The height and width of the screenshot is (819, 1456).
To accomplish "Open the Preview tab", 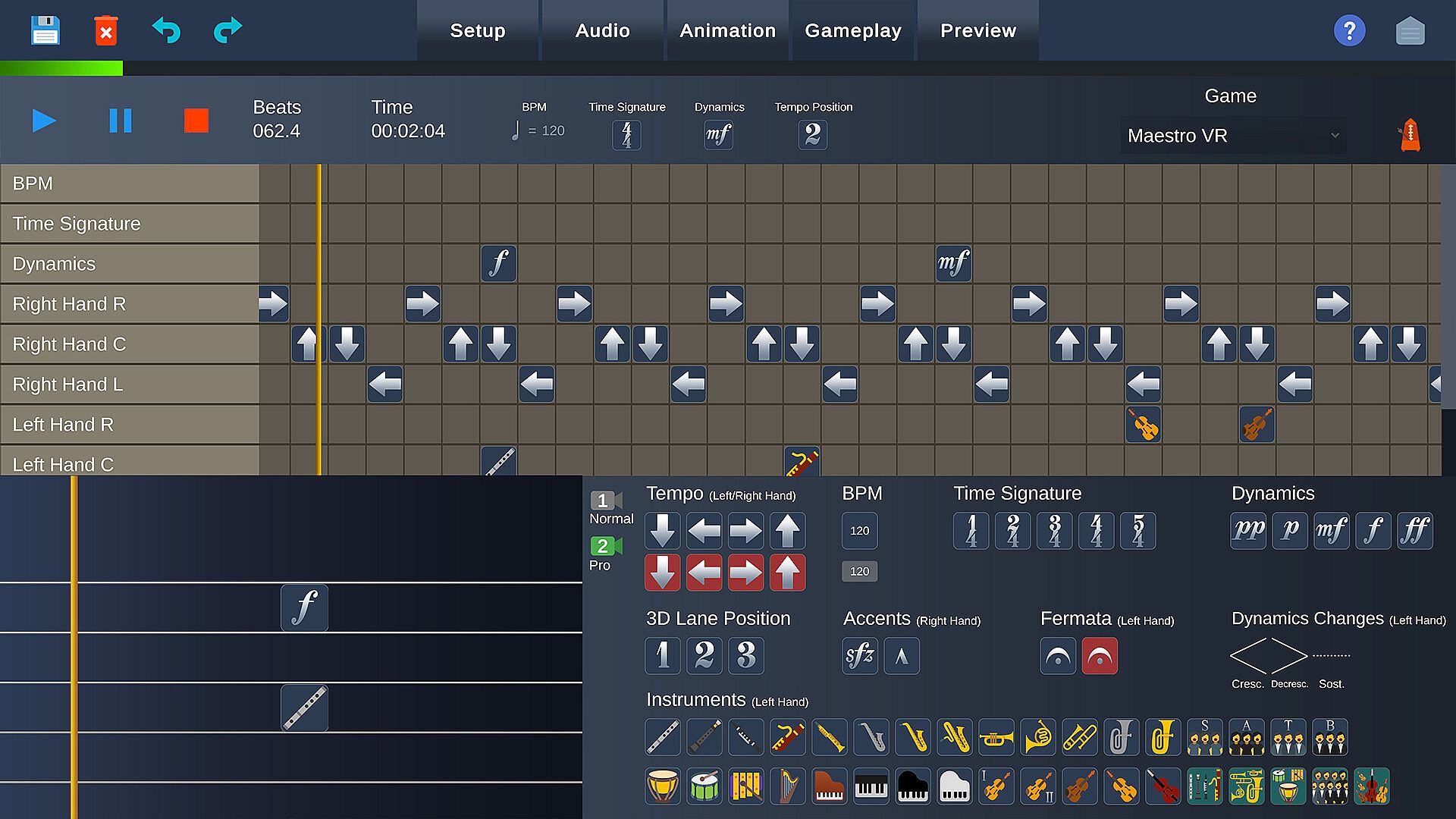I will point(977,30).
